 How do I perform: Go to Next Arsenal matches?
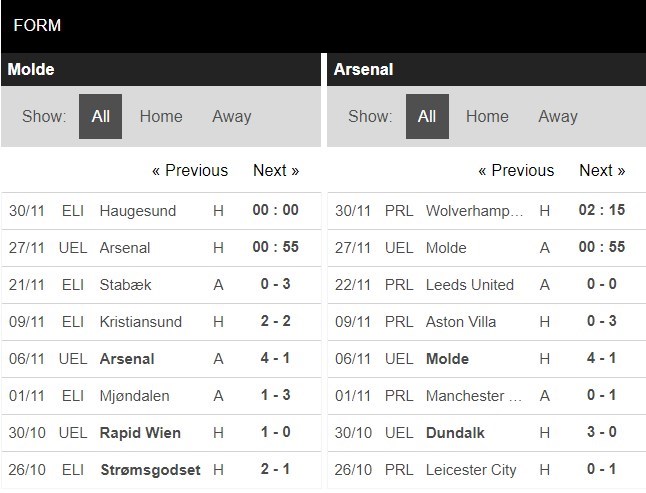point(602,170)
